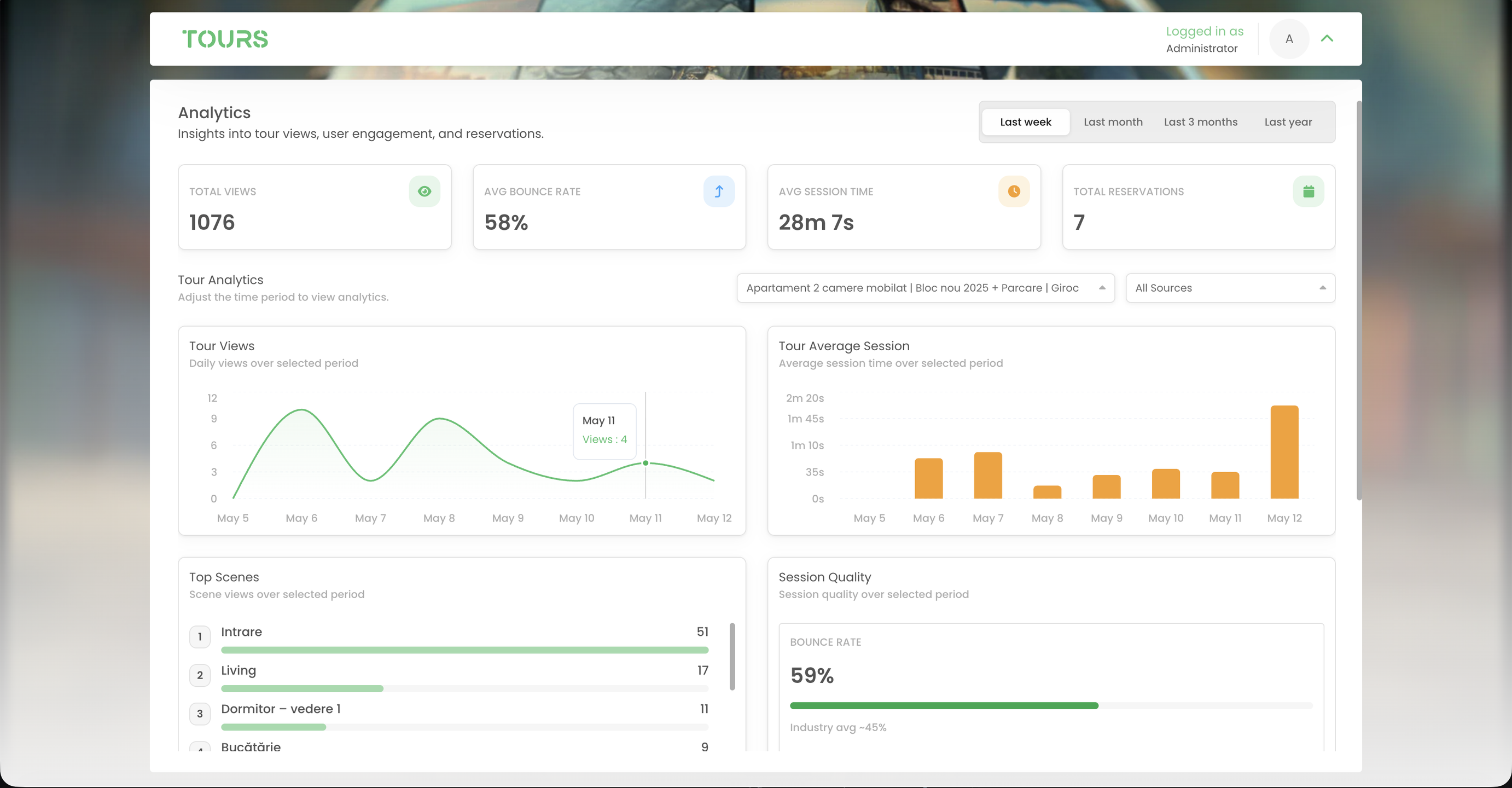Open the Apartament 2 camere tour dropdown
This screenshot has width=1512, height=788.
[926, 288]
